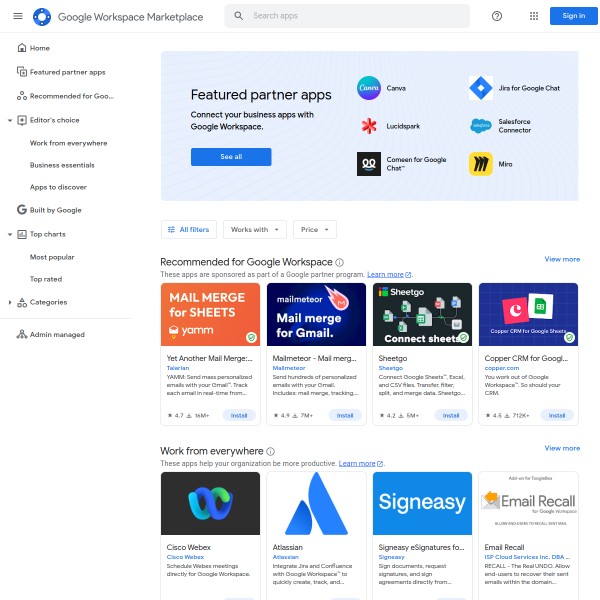Open the Sheetgo Connect sheets thumbnail
The image size is (600, 600).
(422, 315)
